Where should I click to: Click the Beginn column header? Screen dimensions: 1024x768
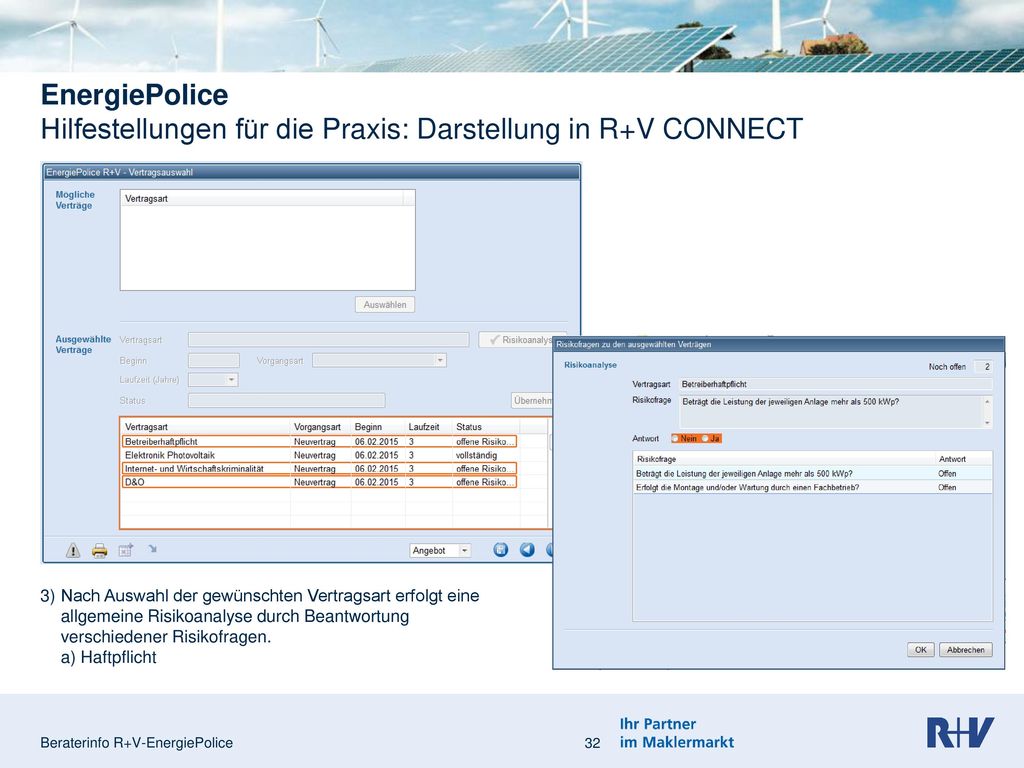click(x=378, y=427)
